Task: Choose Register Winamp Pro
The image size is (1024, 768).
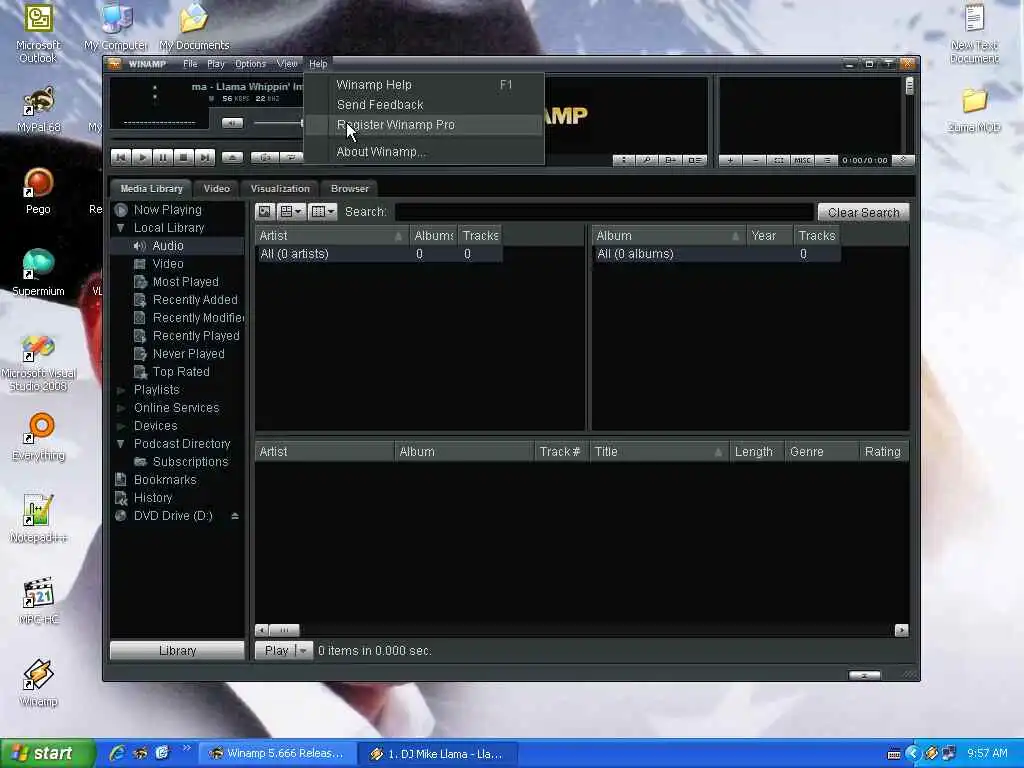Action: pos(424,125)
